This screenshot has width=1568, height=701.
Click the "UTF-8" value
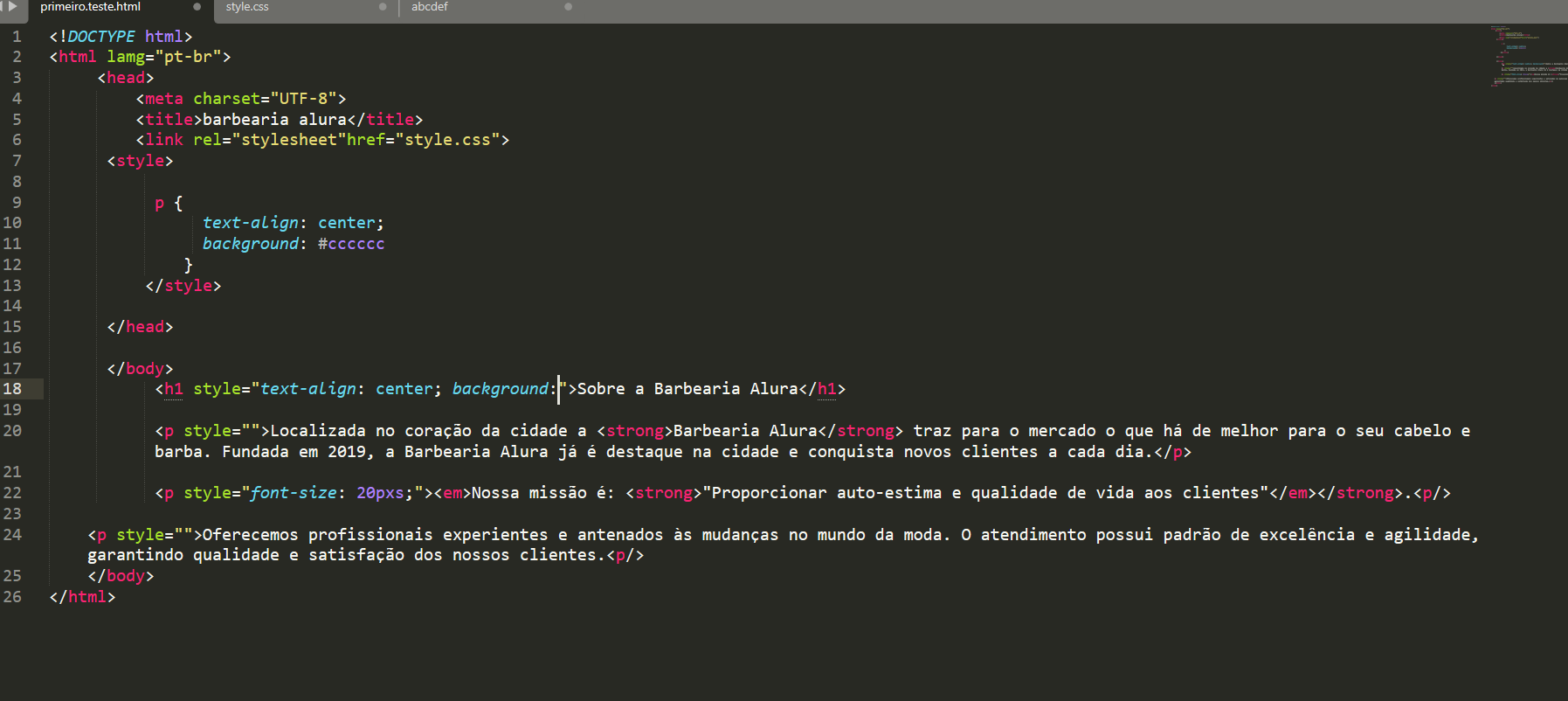point(304,99)
